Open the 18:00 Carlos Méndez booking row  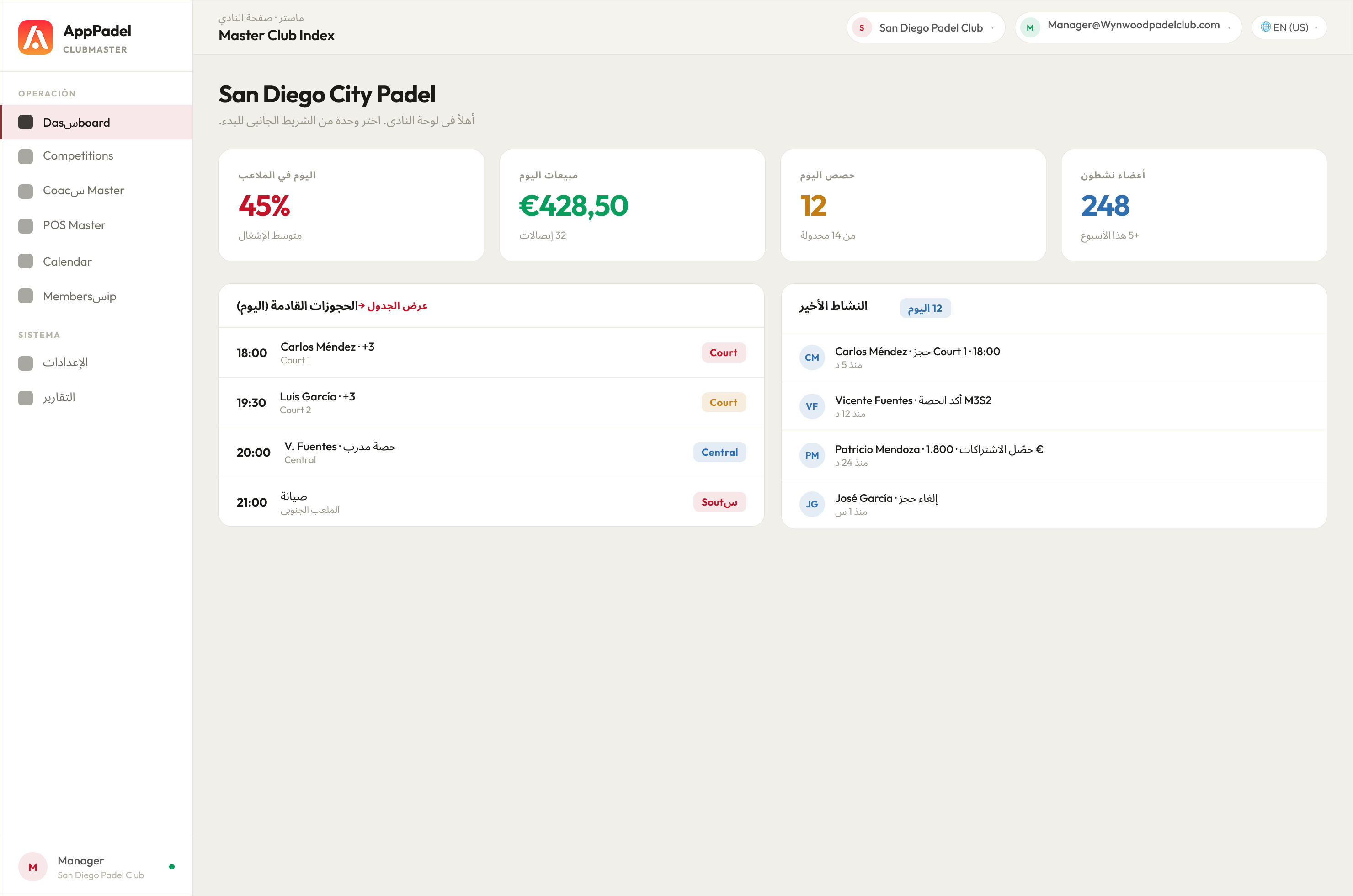tap(491, 352)
